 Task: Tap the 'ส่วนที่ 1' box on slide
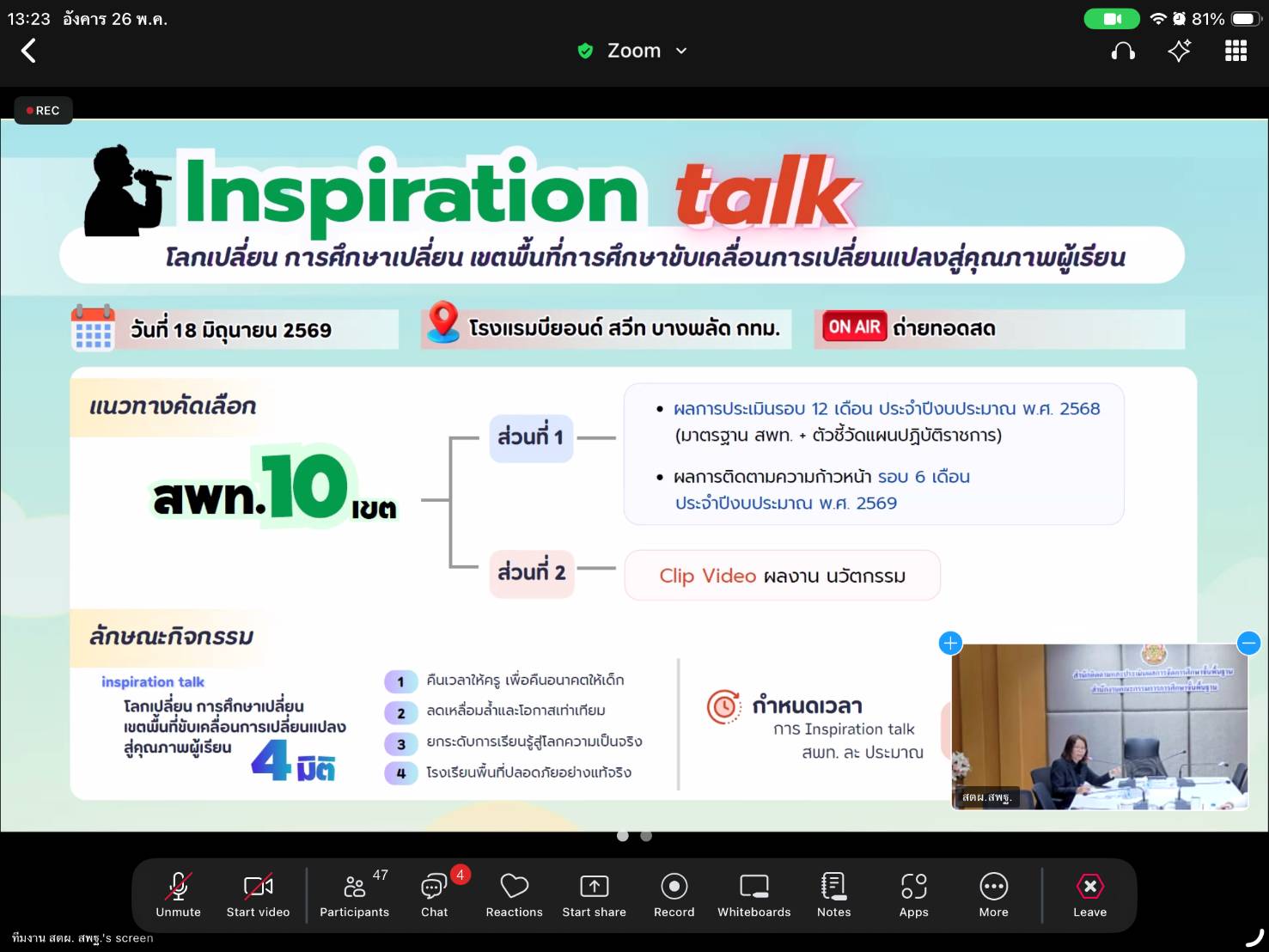(x=531, y=437)
